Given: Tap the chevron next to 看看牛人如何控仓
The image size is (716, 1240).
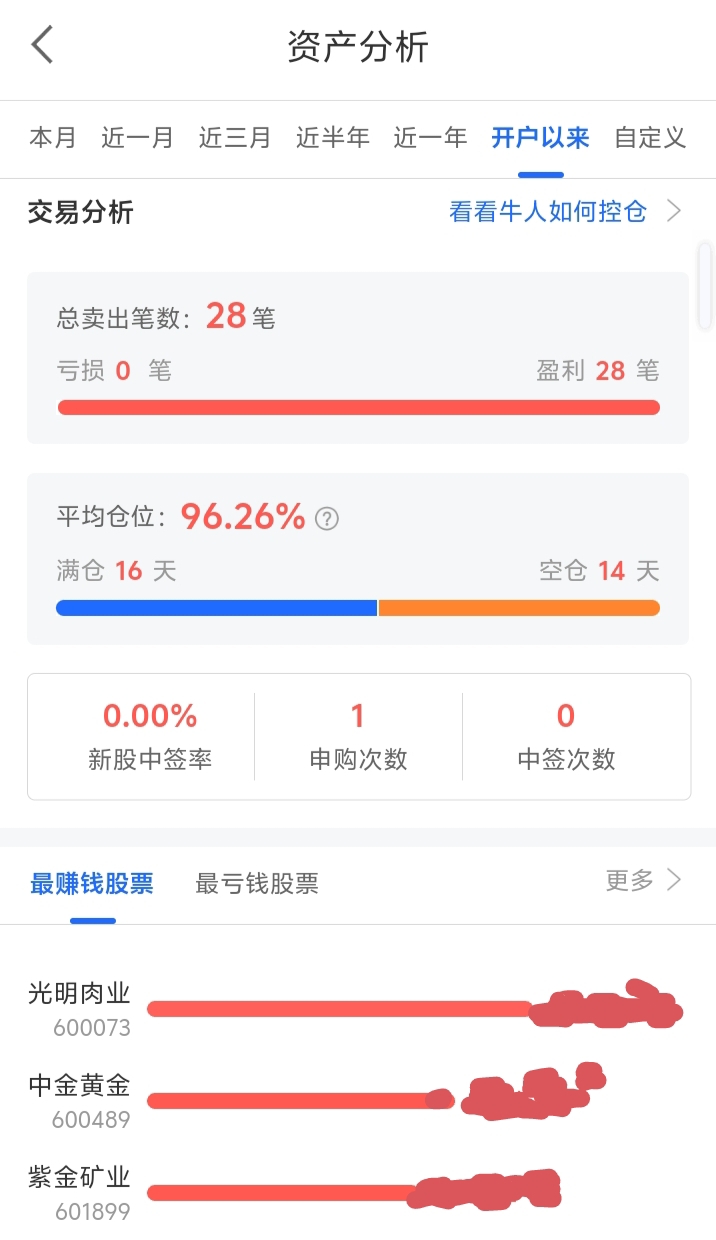Looking at the screenshot, I should click(675, 211).
